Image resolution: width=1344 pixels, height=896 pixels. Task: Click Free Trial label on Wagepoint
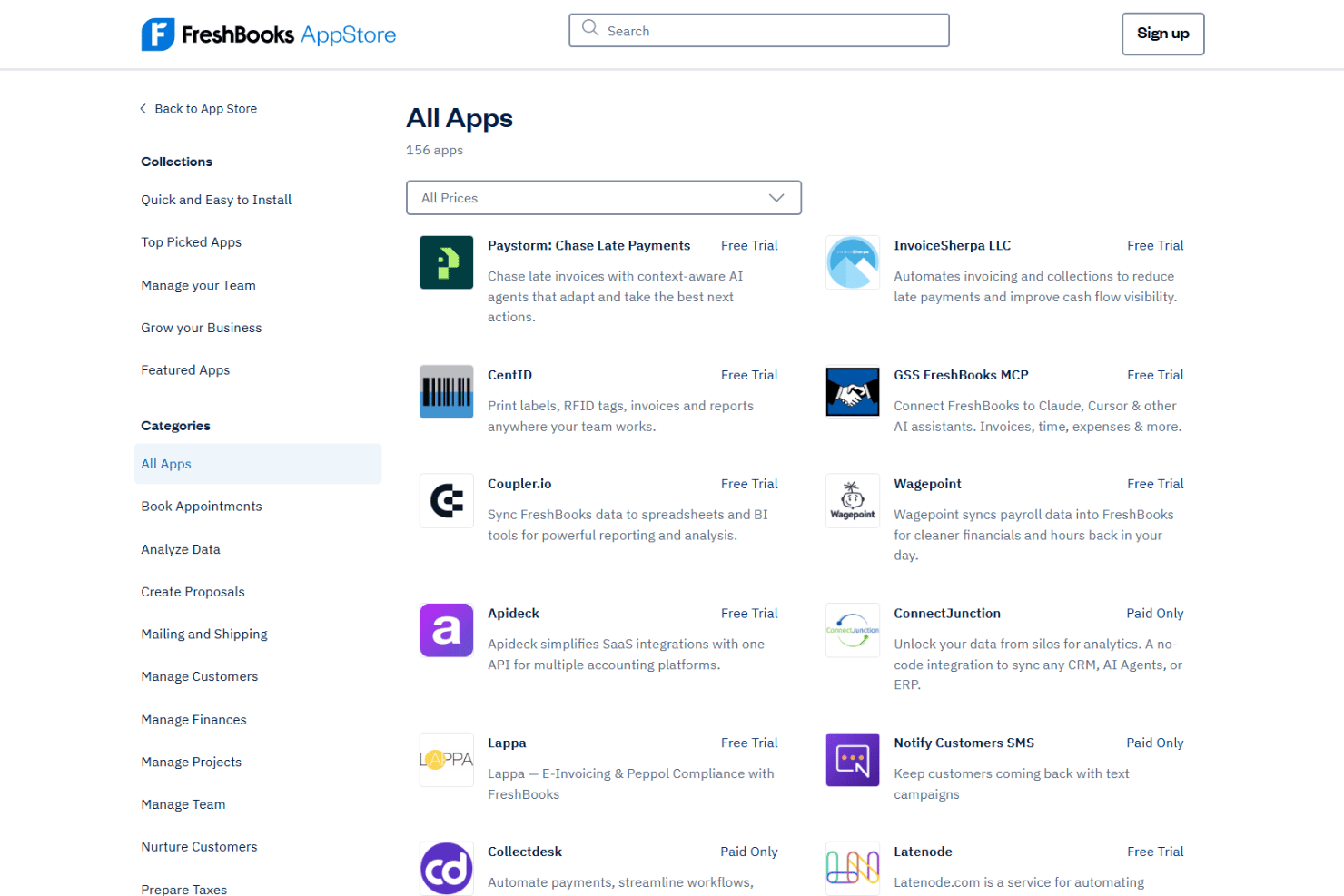click(x=1156, y=484)
